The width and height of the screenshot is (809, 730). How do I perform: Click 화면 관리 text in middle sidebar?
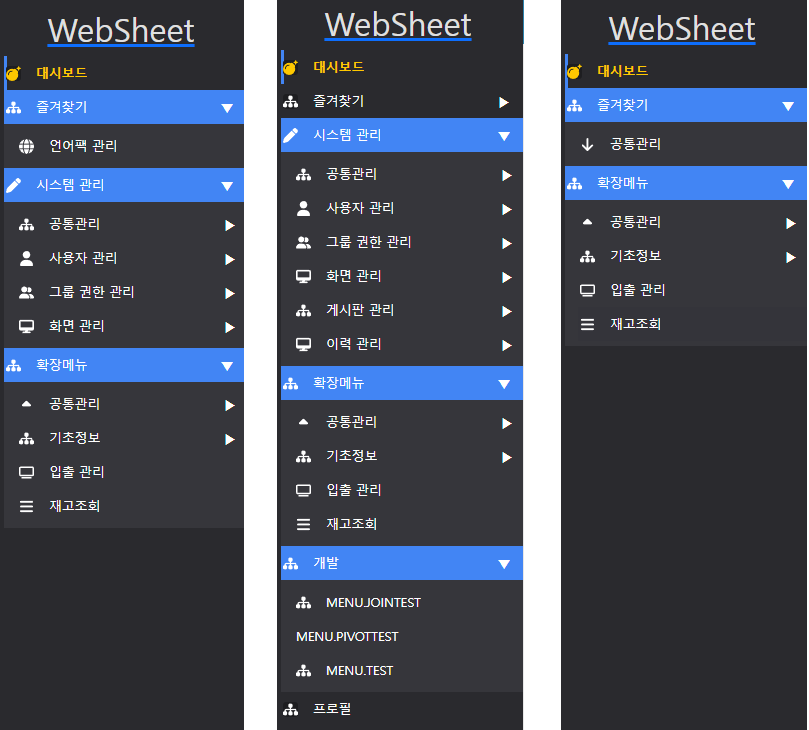coord(353,276)
